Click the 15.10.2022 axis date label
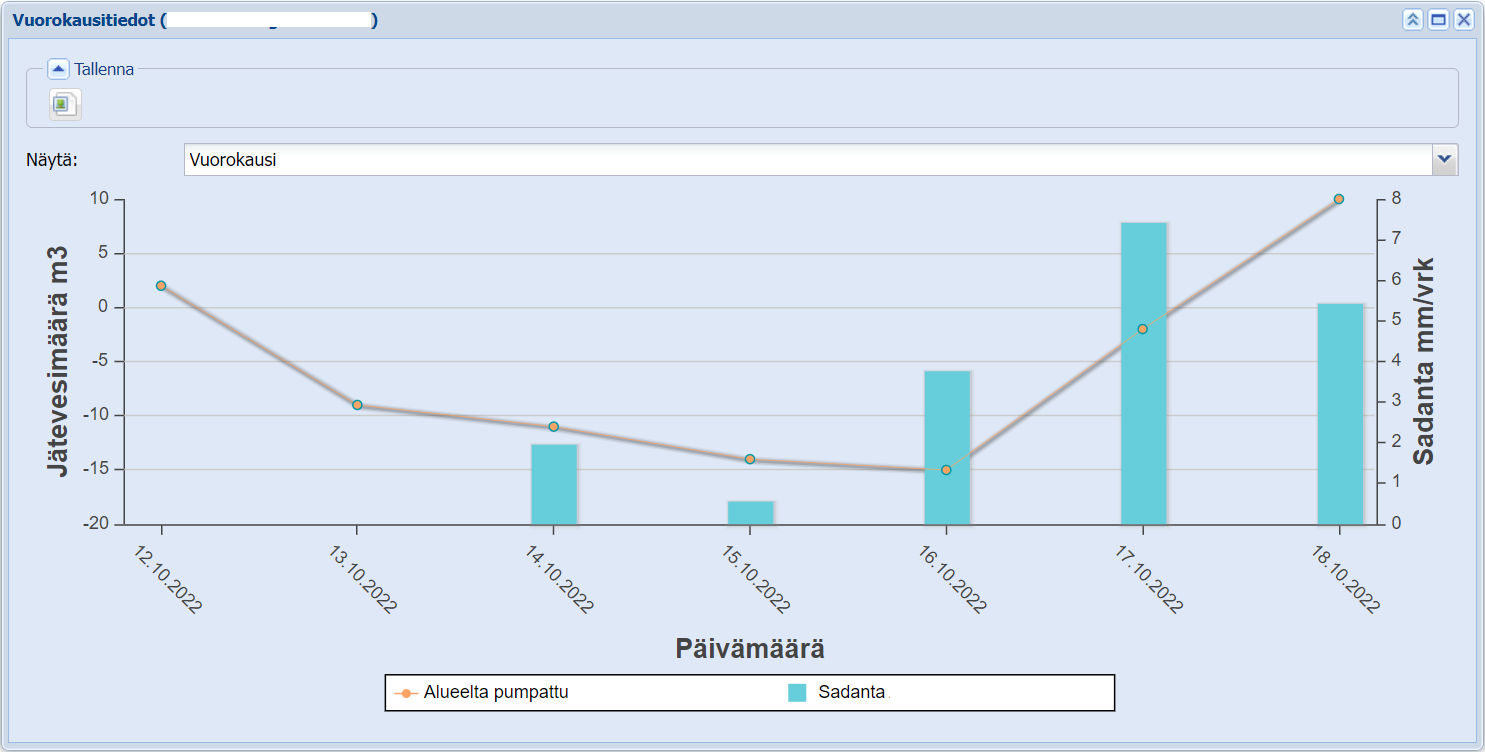The height and width of the screenshot is (752, 1485). pos(758,577)
